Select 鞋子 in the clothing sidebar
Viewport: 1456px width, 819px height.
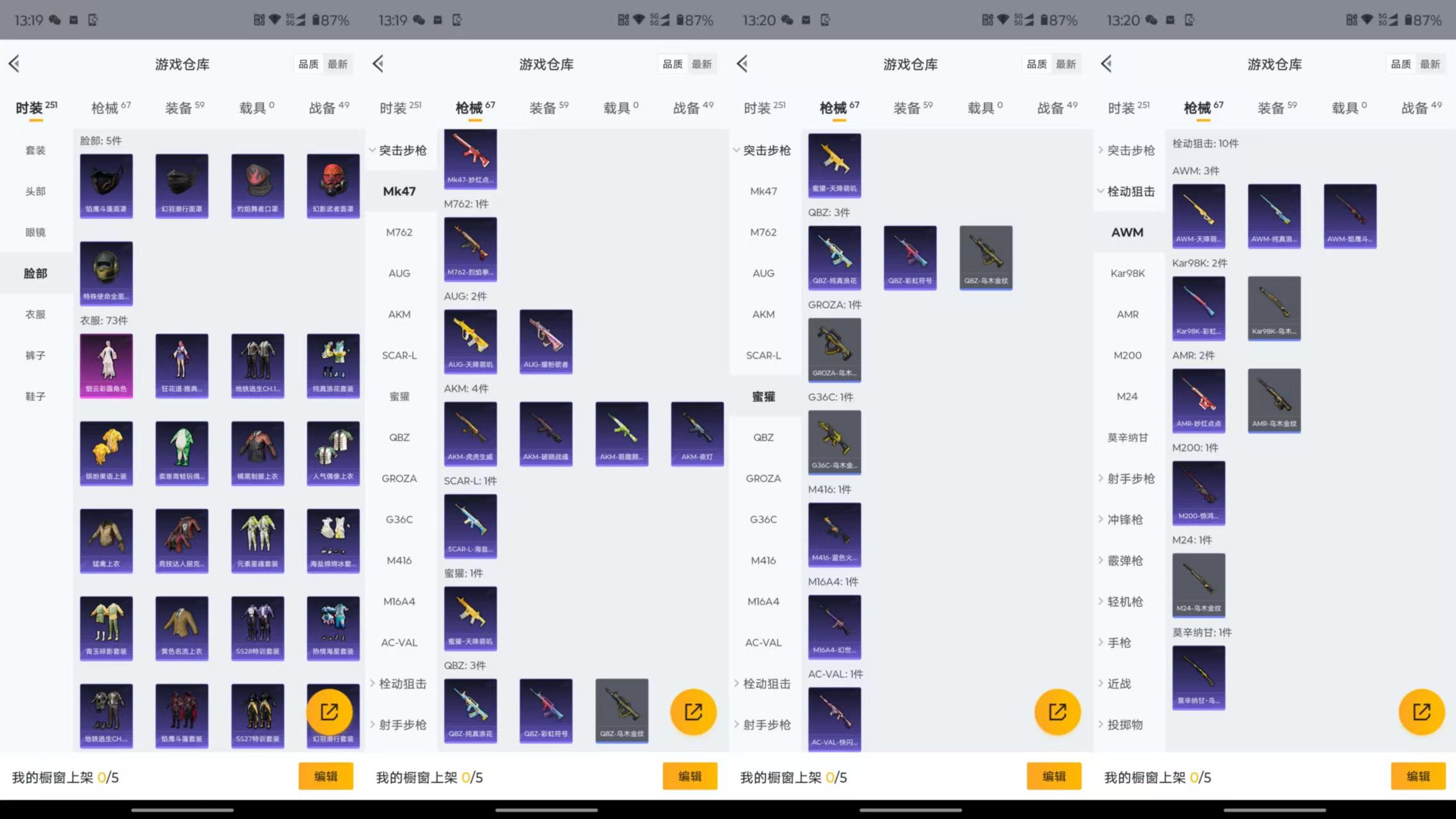(x=35, y=396)
